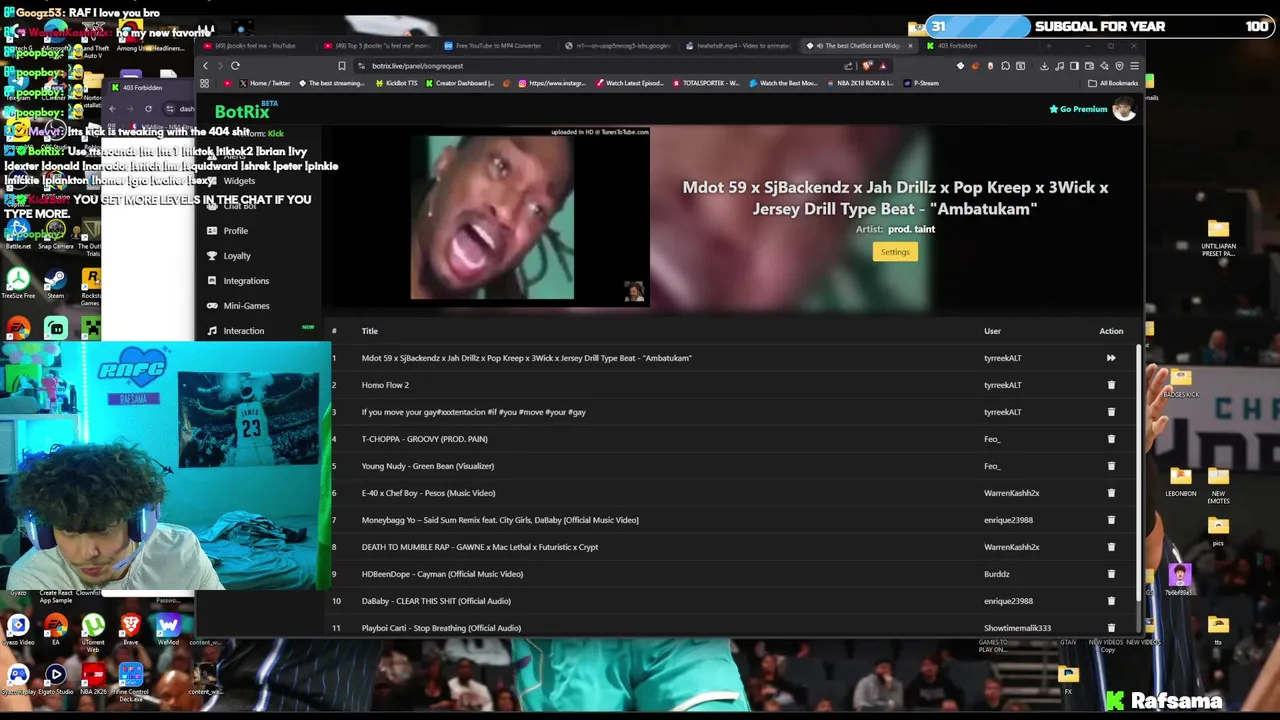Open the song request Settings button
The width and height of the screenshot is (1280, 720).
(x=895, y=252)
